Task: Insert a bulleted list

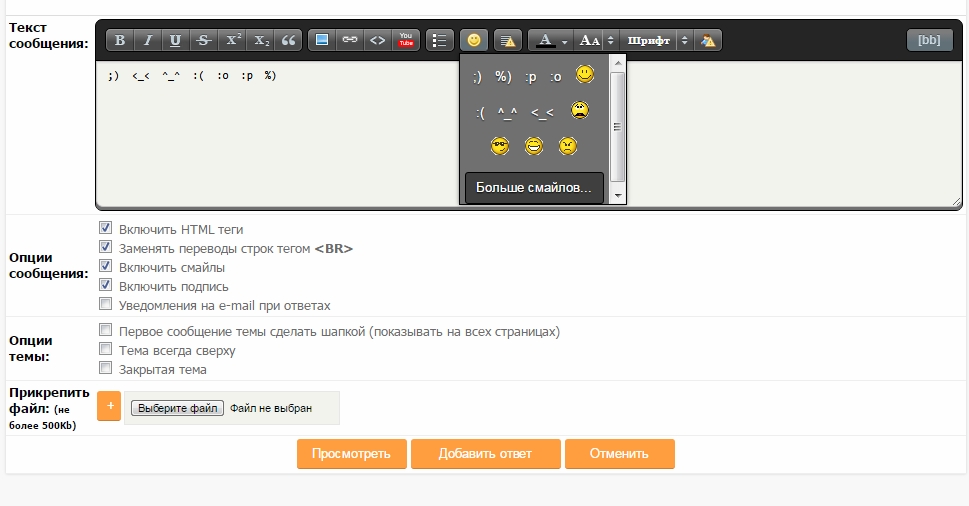Action: tap(439, 40)
